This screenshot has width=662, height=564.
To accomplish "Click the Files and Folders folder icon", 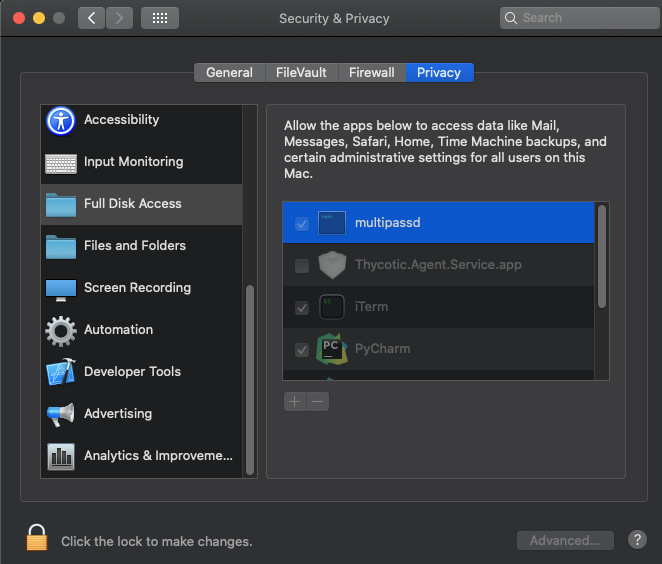I will 61,247.
